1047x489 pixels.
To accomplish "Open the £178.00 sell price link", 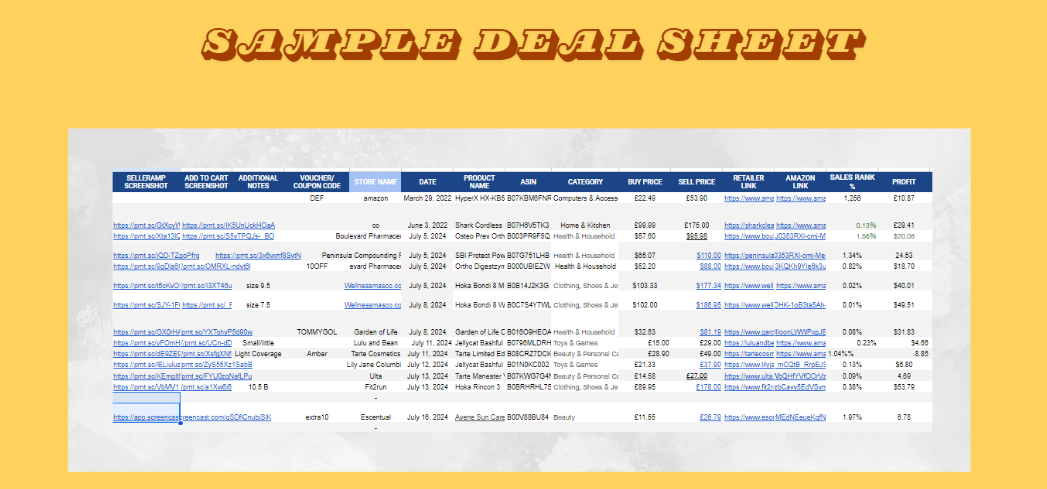I will point(708,387).
